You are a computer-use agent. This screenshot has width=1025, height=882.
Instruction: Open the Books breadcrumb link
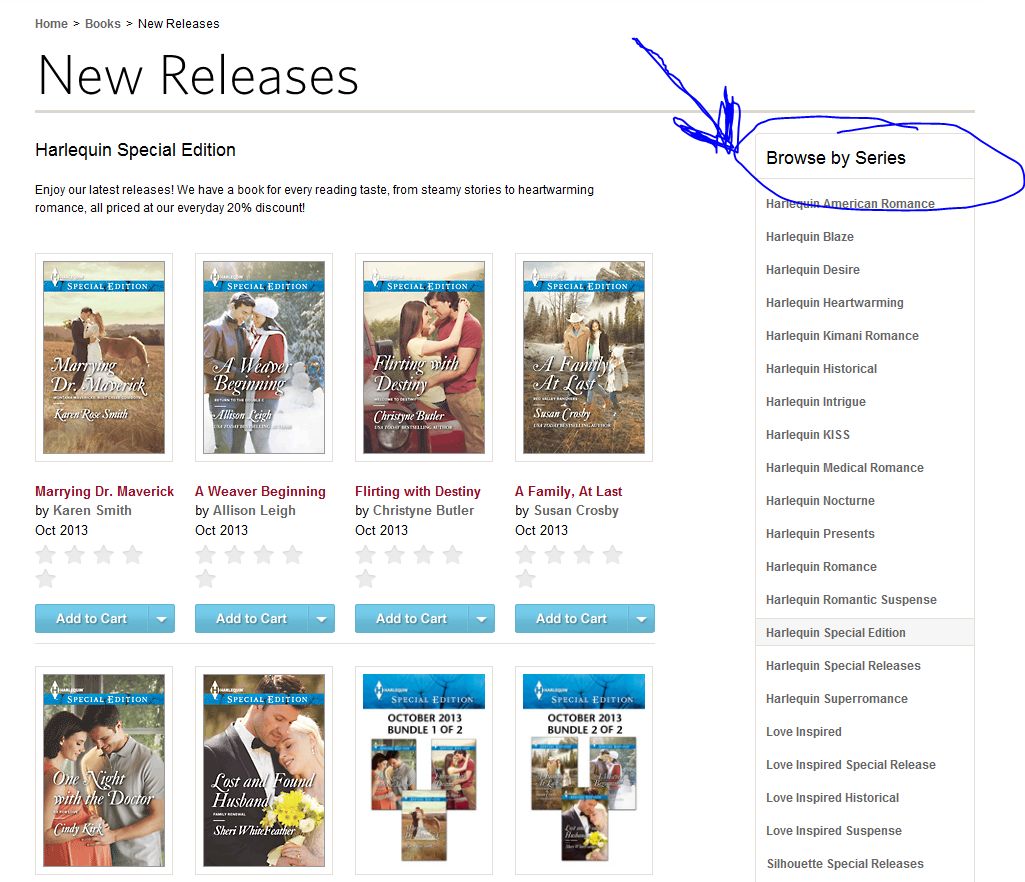click(103, 24)
